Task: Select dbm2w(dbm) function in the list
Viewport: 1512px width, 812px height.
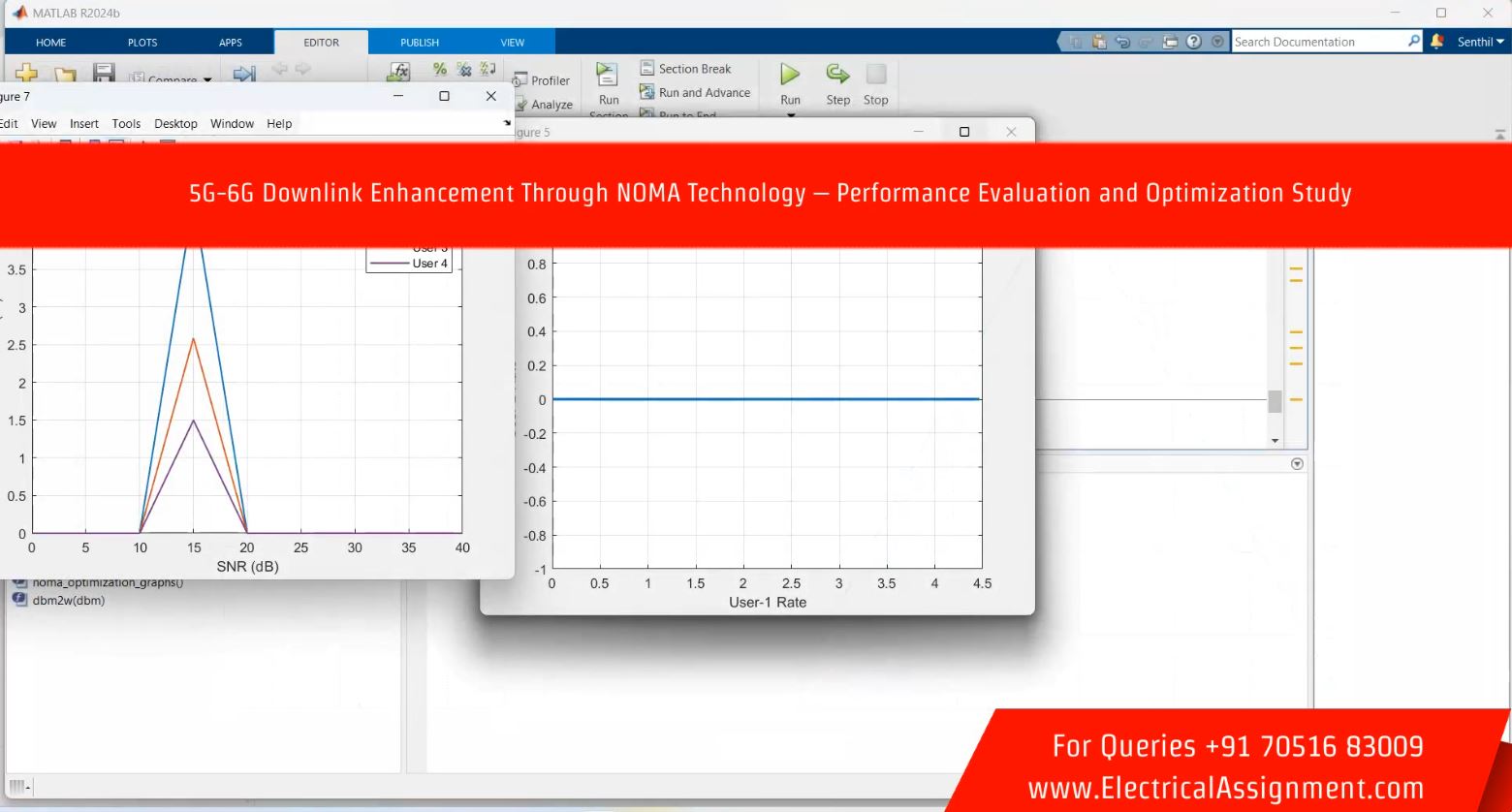Action: (68, 601)
